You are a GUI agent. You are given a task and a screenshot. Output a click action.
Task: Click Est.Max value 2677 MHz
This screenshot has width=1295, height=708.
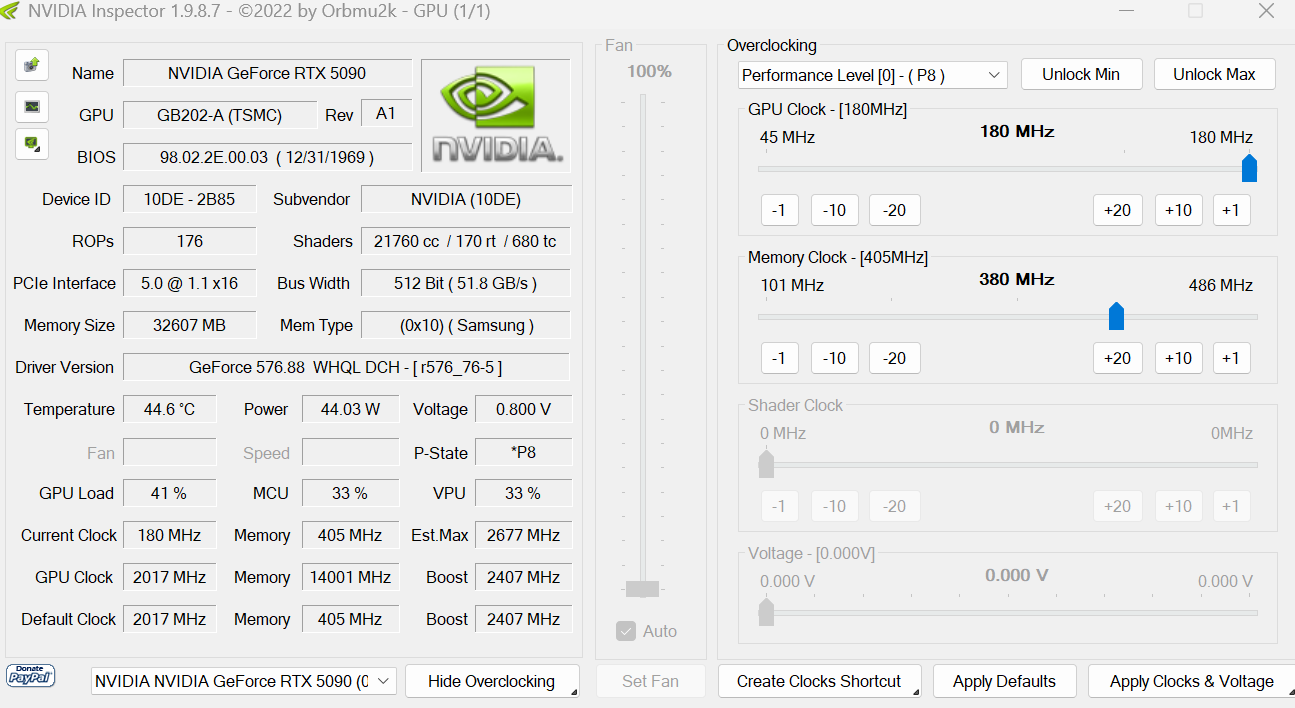click(523, 535)
